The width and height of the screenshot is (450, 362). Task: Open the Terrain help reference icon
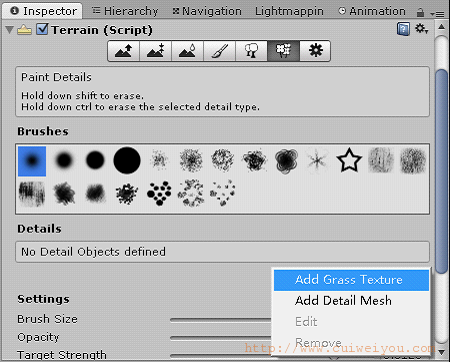click(403, 29)
